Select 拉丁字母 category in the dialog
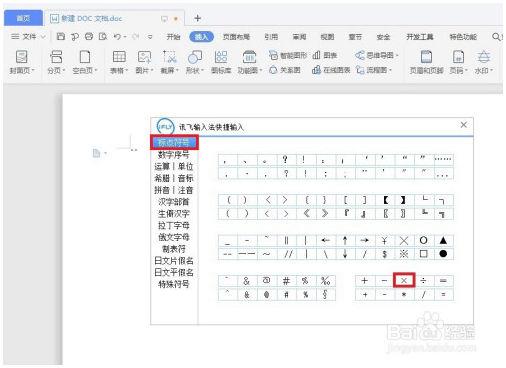Viewport: 506px width, 368px height. point(174,225)
